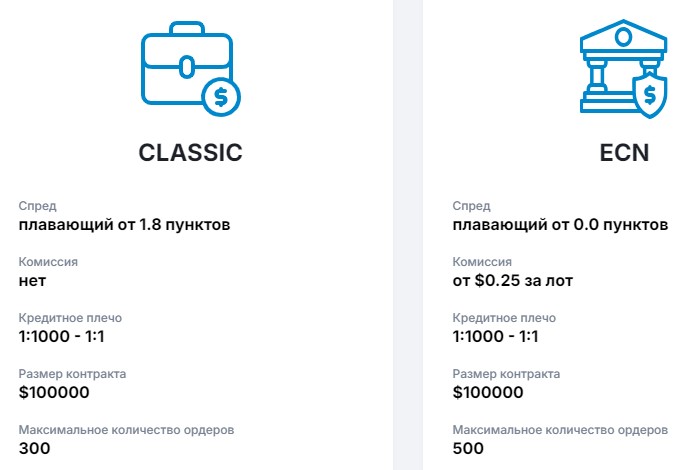Click ECN leverage value 1:1000 - 1:1
Image resolution: width=699 pixels, height=470 pixels.
pos(496,337)
